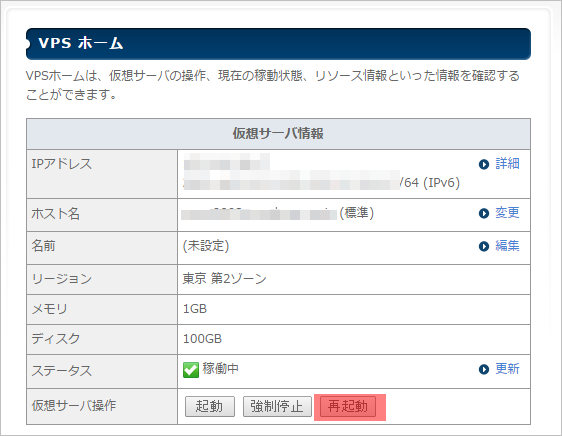Click the 更新 link for status
The width and height of the screenshot is (562, 436).
(x=507, y=369)
